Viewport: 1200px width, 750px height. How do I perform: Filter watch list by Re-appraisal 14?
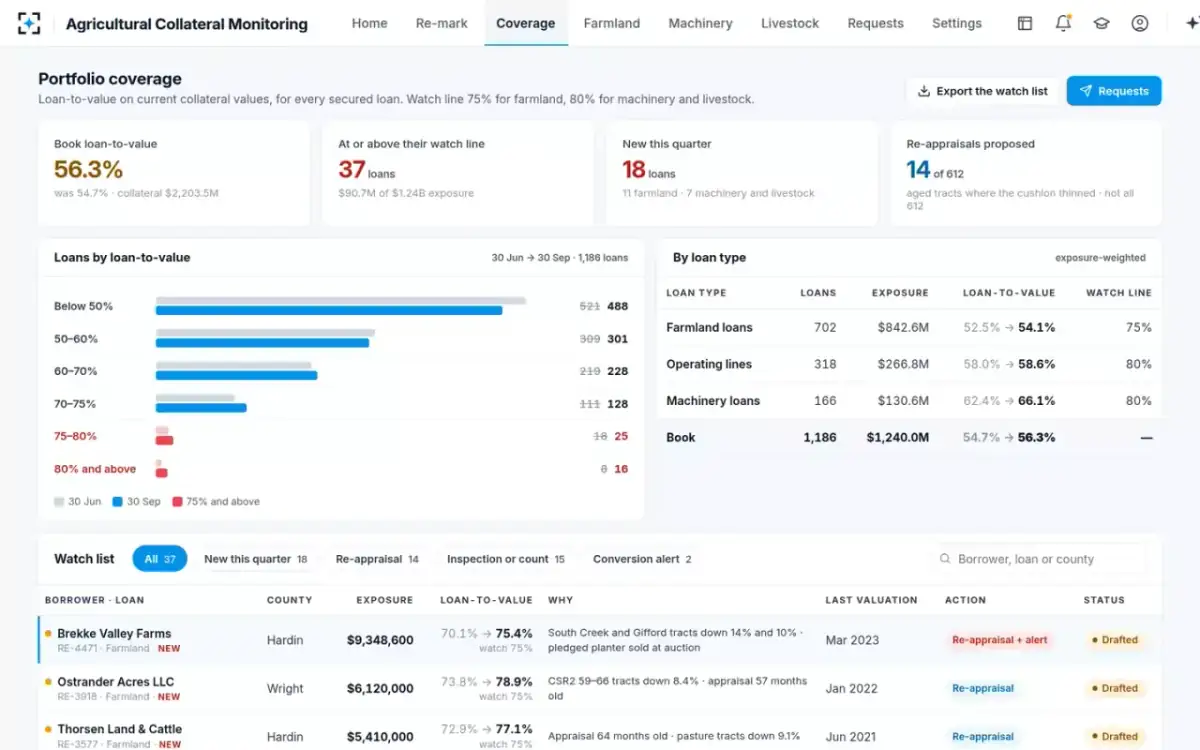(377, 559)
